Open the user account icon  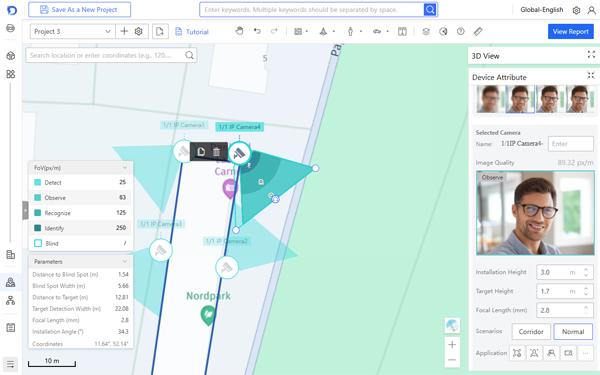click(591, 10)
